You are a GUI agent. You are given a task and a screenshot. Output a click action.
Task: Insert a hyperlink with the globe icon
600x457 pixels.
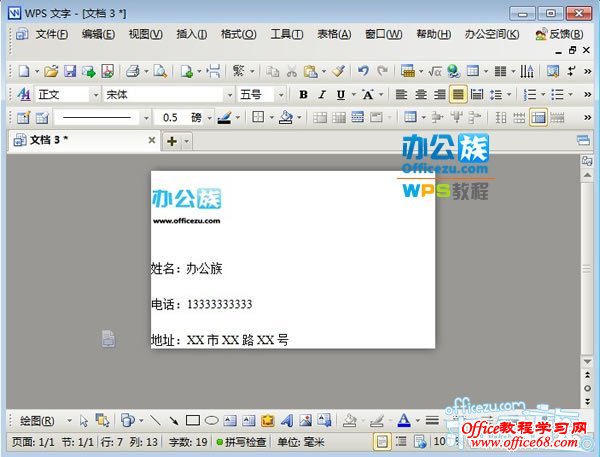click(453, 71)
